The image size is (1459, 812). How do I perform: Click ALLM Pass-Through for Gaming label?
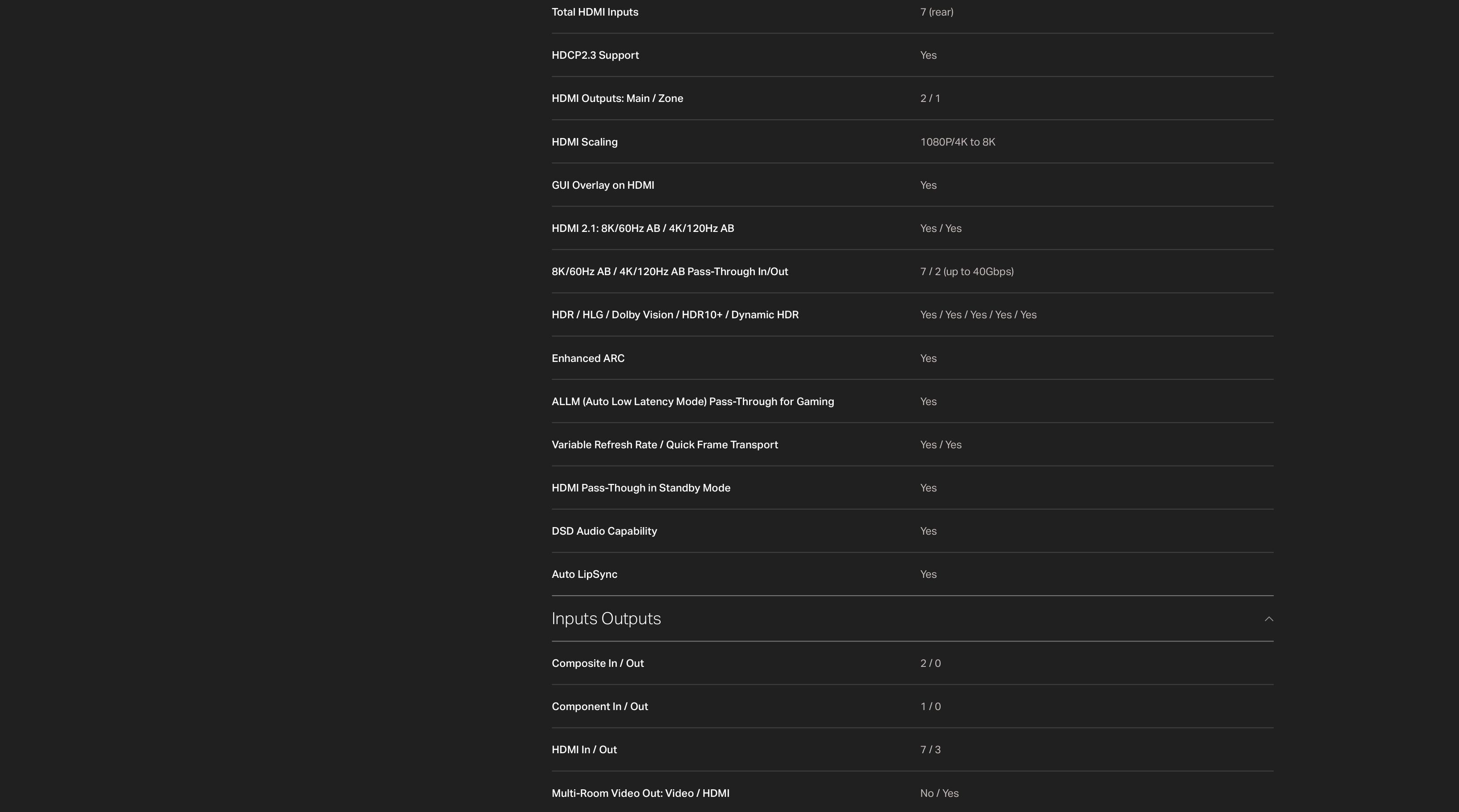[693, 402]
